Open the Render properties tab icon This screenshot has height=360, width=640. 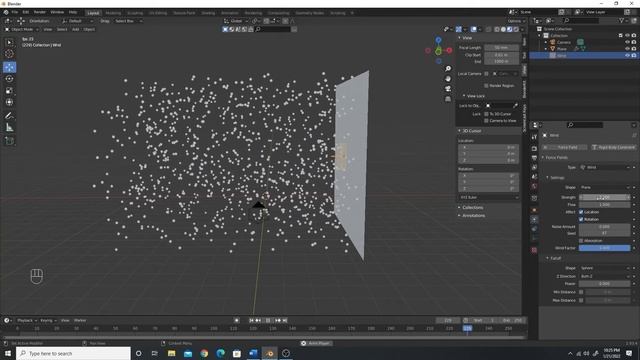tap(534, 148)
